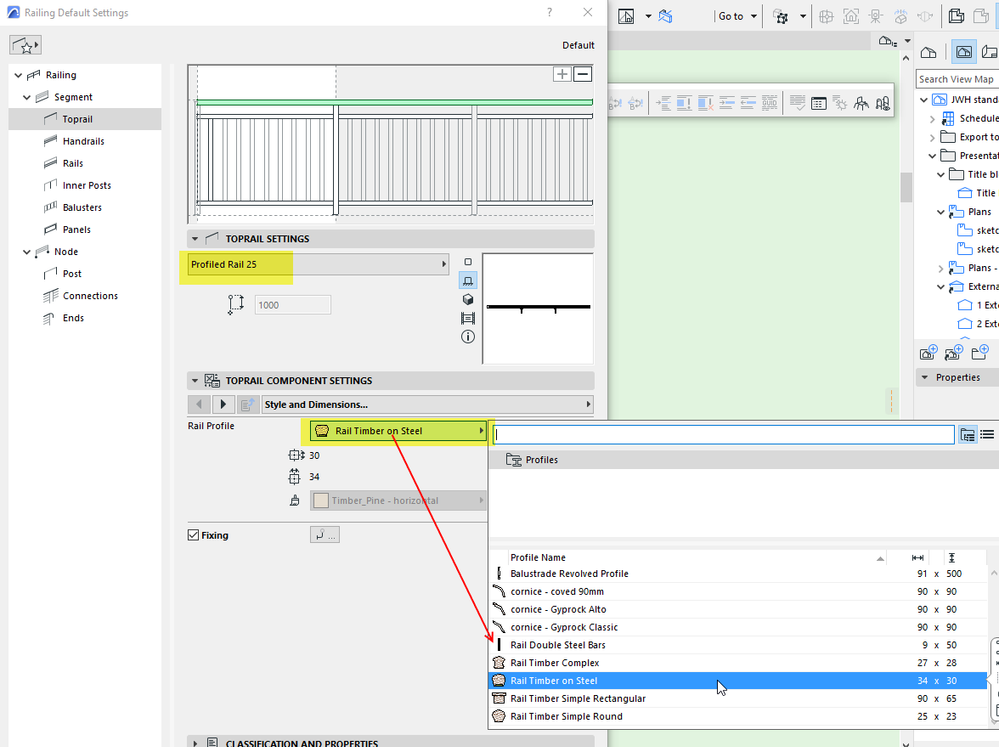Click the save view camera icon
The width and height of the screenshot is (999, 747).
[928, 352]
